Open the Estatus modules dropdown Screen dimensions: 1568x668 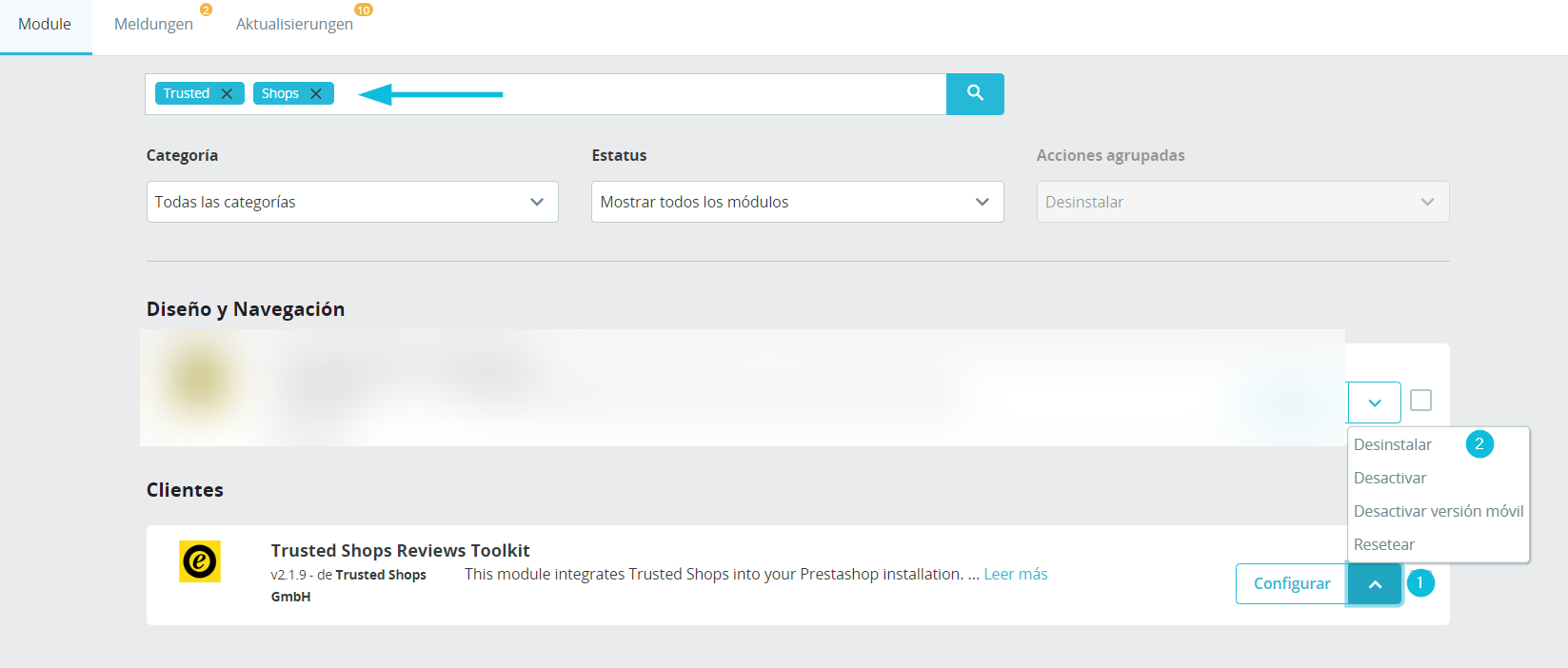coord(798,202)
